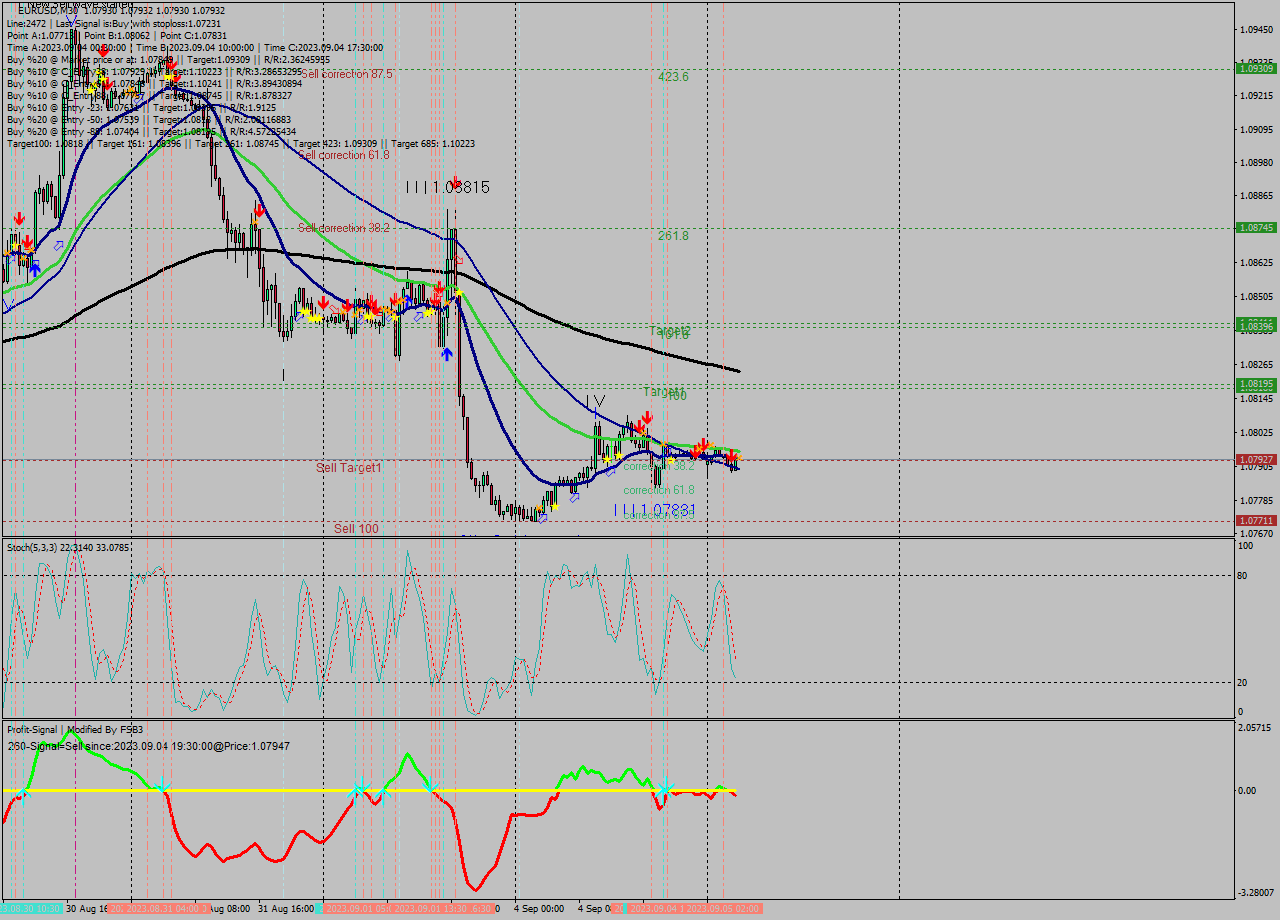The image size is (1280, 920).
Task: Click the 'I I I 1.08815' wave label
Action: (x=447, y=186)
